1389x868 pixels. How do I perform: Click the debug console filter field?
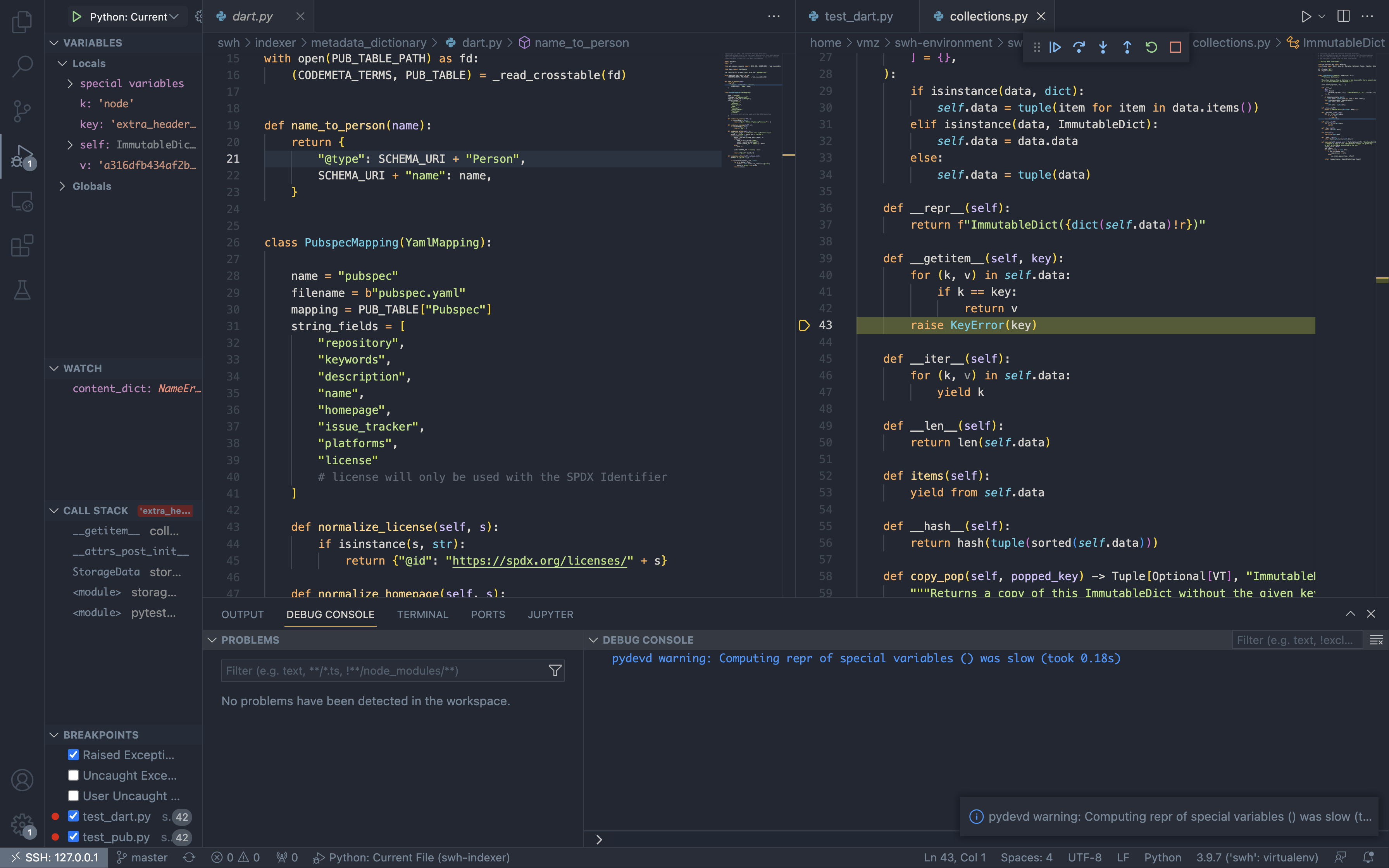pyautogui.click(x=1297, y=640)
